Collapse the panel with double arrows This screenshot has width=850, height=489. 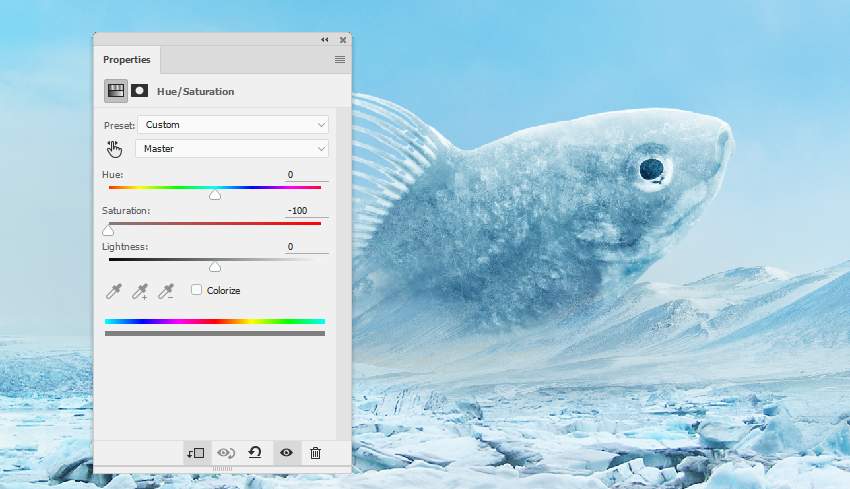325,40
